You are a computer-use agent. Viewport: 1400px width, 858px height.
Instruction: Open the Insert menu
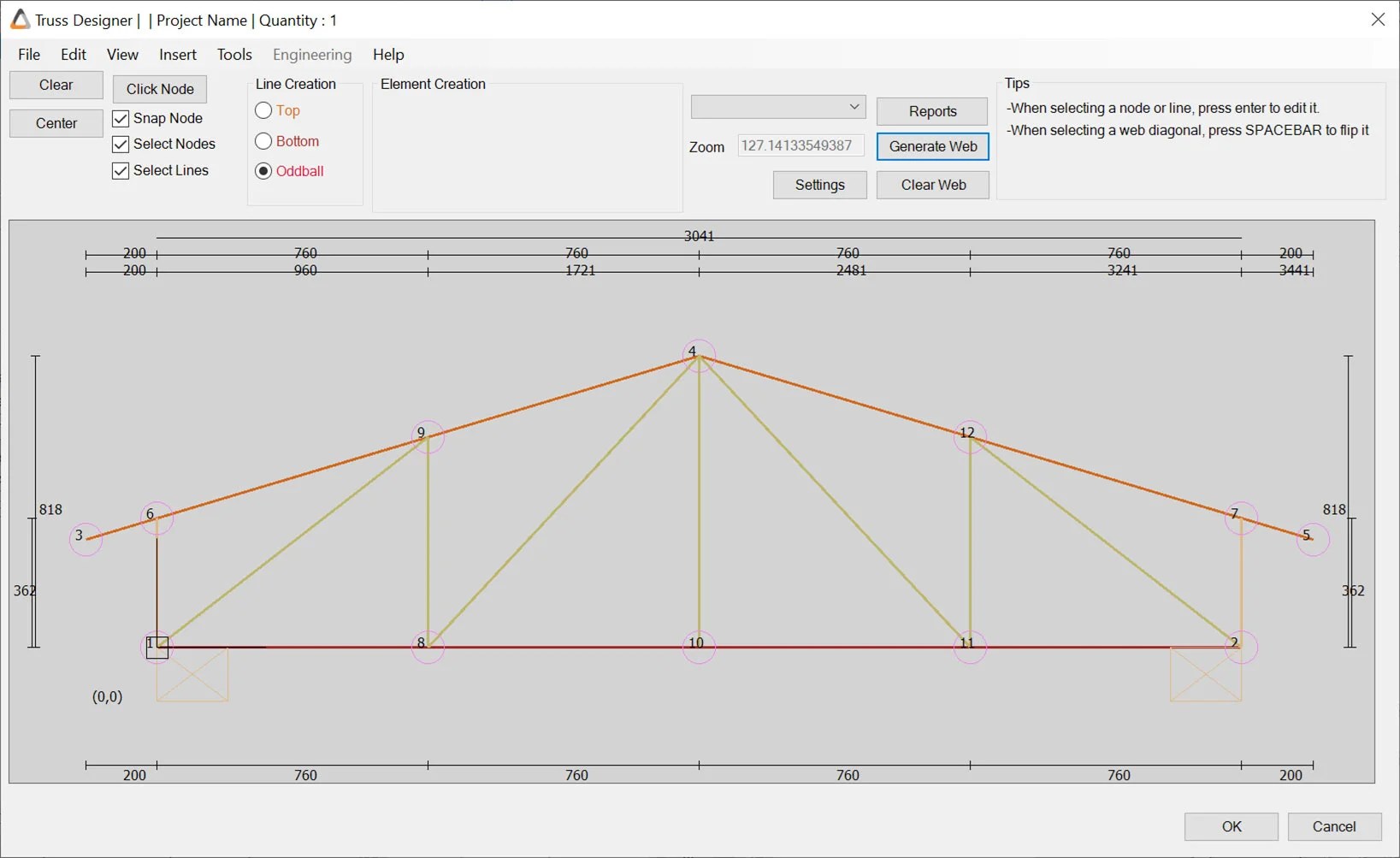point(177,54)
